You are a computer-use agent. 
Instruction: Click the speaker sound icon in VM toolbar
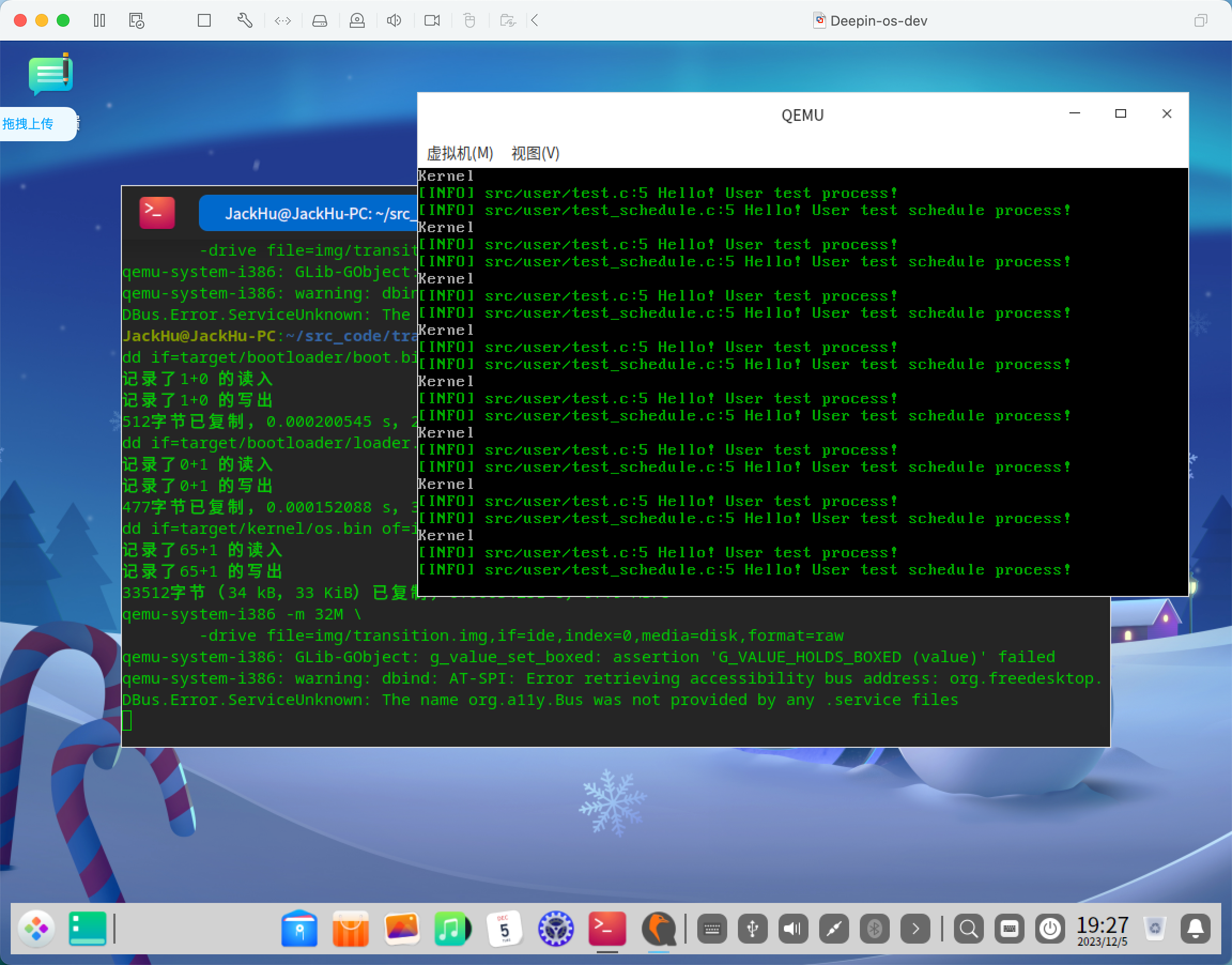click(x=394, y=21)
